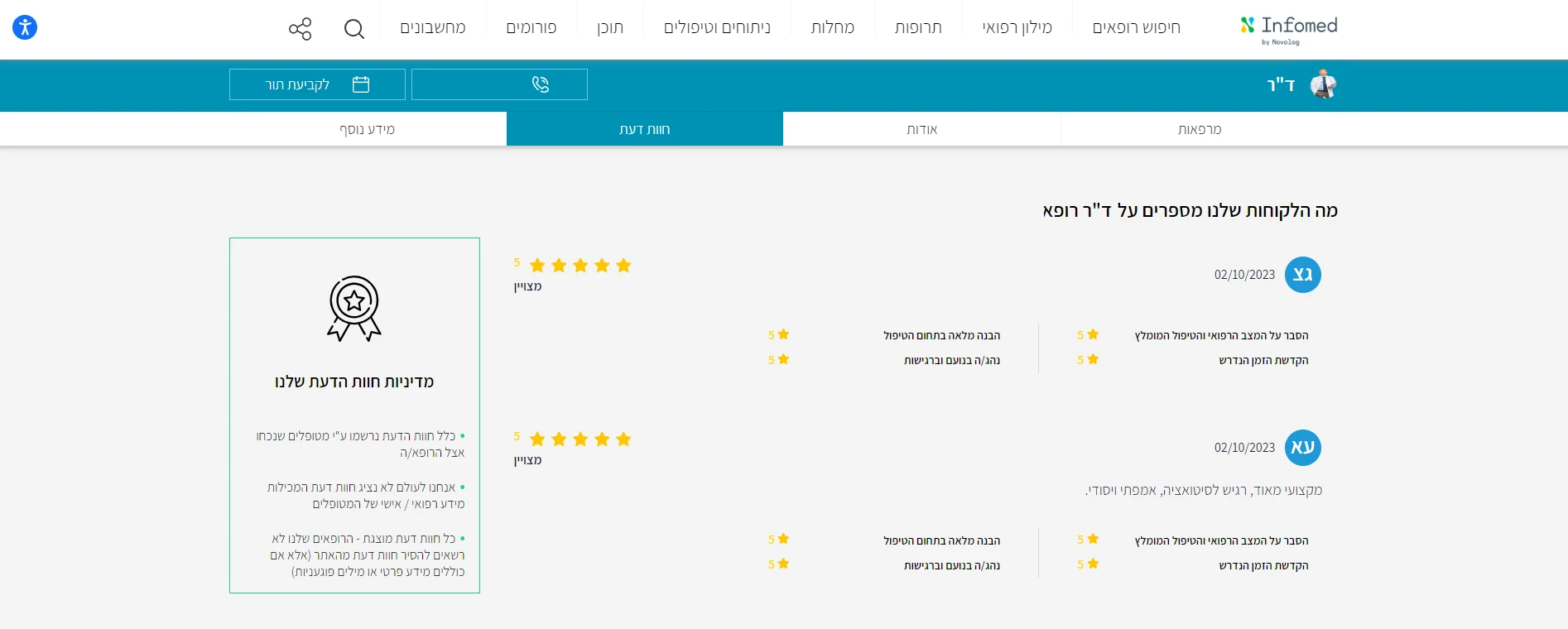Click policy bullet כלל חוות הדעת נרשמו
This screenshot has height=629, width=1568.
pos(360,444)
